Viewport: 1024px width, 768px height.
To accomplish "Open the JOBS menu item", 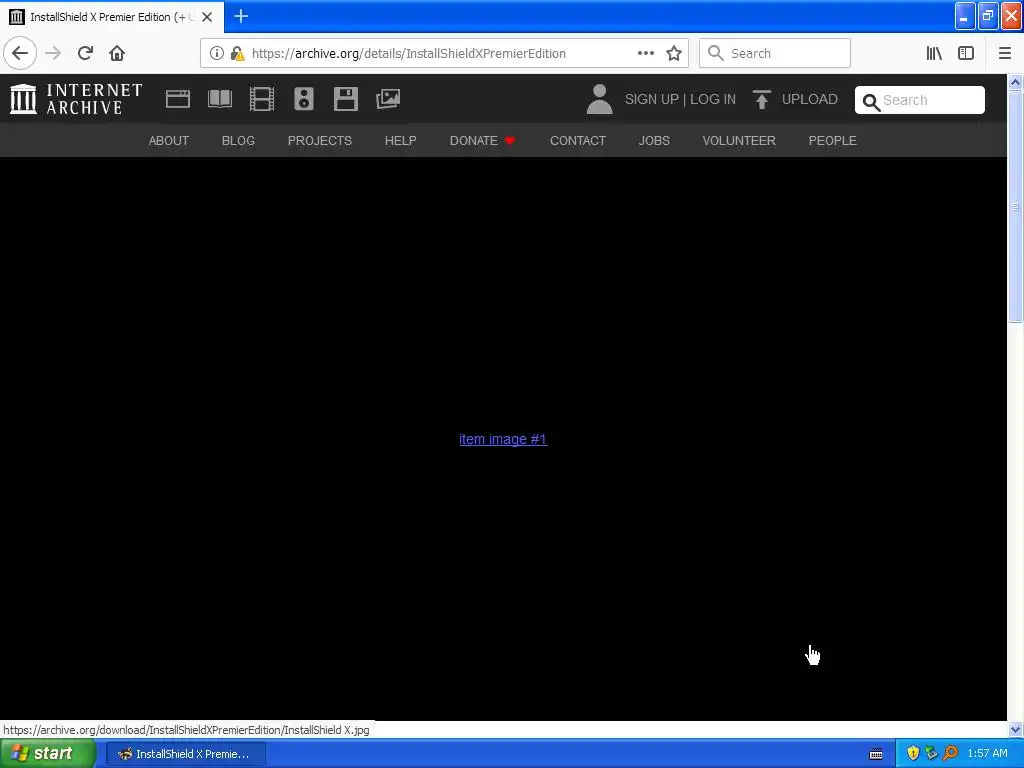I will point(654,140).
